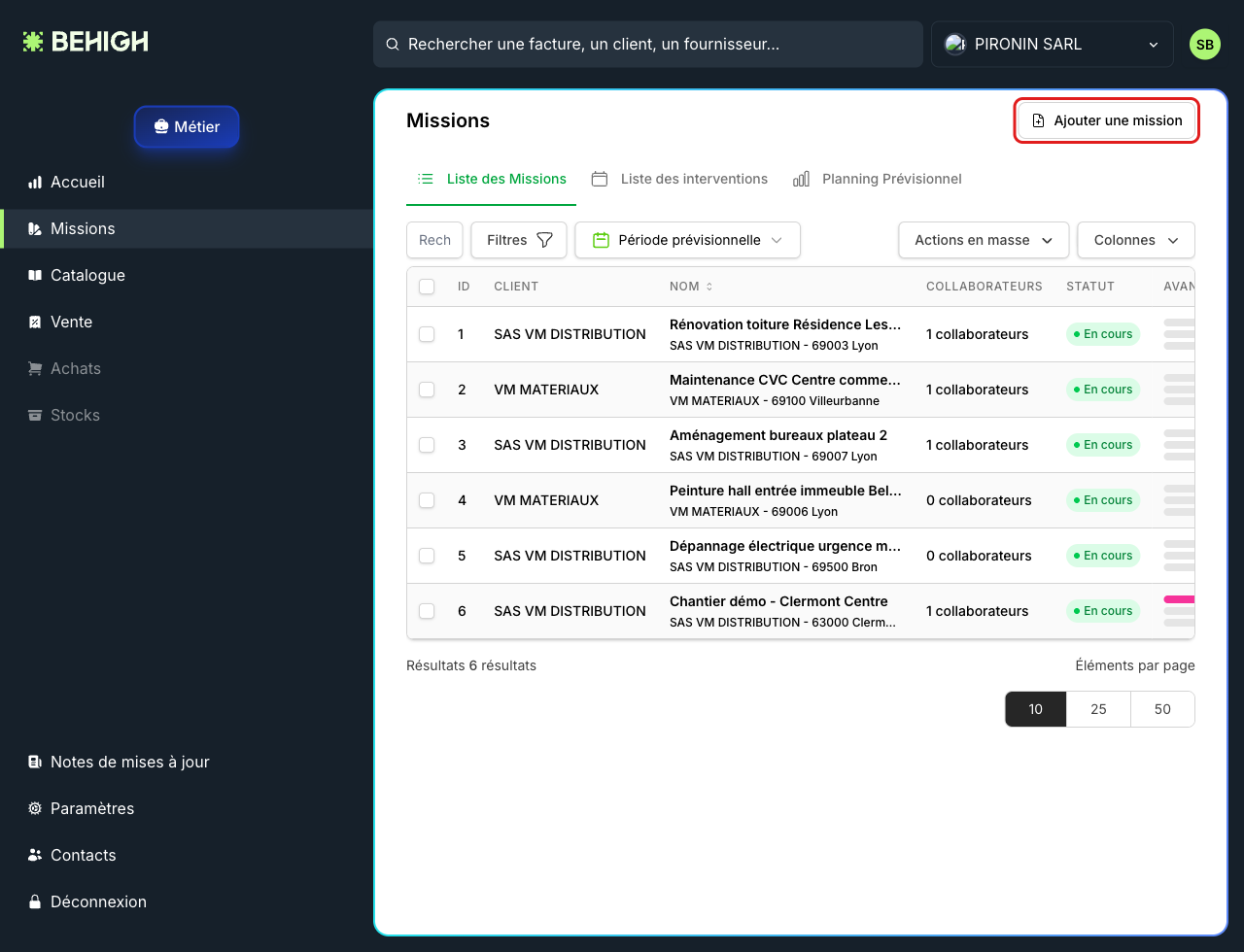Viewport: 1244px width, 952px height.
Task: Click the Notes de mises à jour icon
Action: coord(35,762)
